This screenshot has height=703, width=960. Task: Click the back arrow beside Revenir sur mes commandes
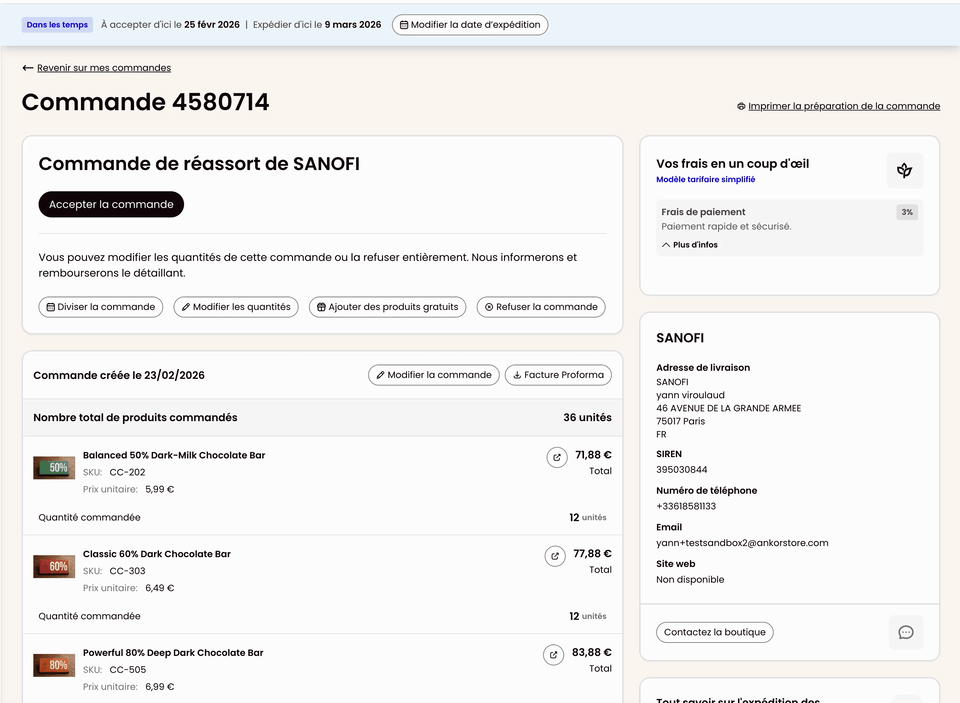click(x=28, y=68)
